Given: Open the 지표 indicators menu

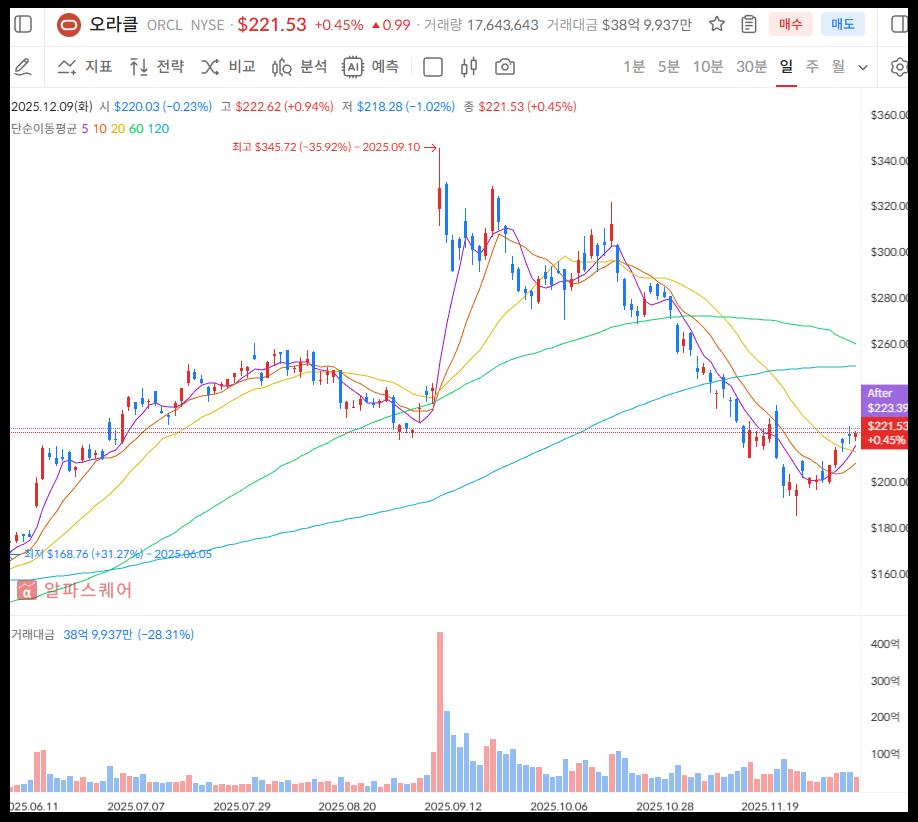Looking at the screenshot, I should point(85,67).
